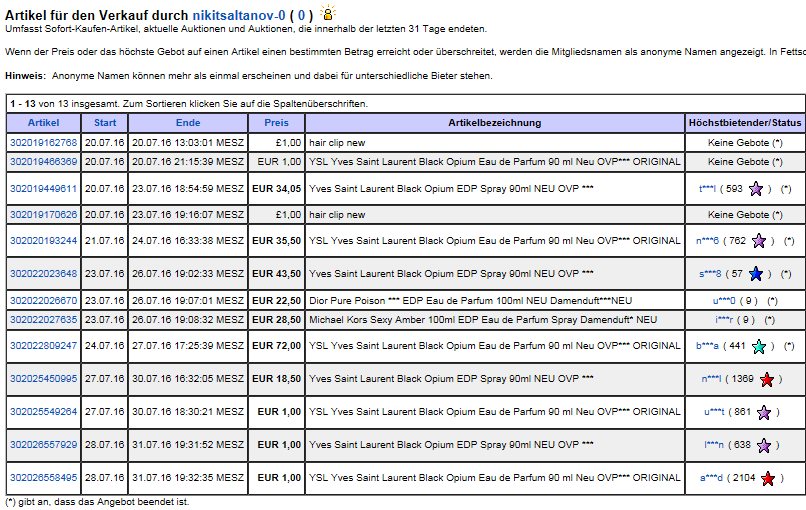Viewport: 806px width, 510px height.
Task: Open item 302022026670
Action: (x=44, y=300)
